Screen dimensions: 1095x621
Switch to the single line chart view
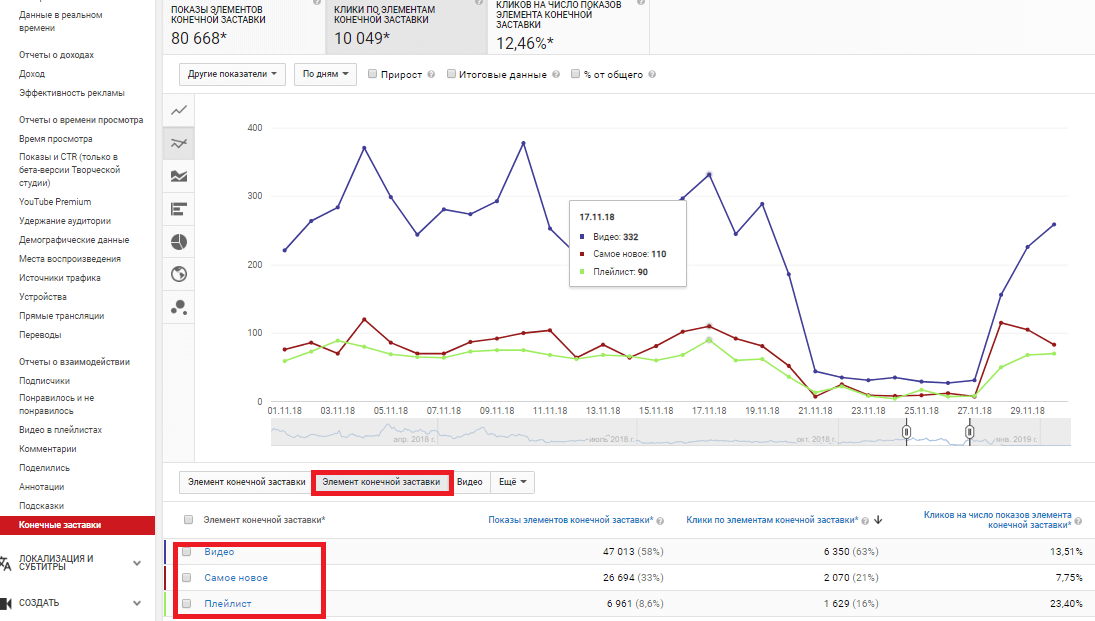179,110
